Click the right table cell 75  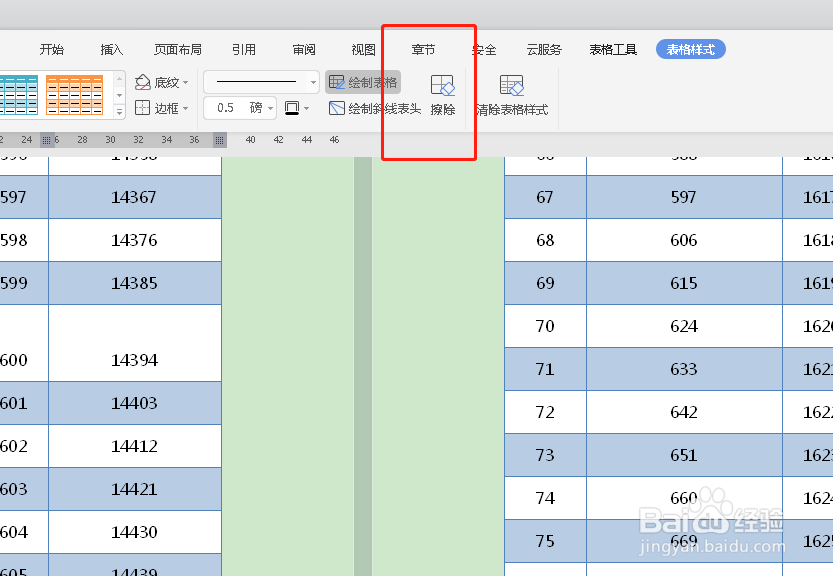tap(545, 541)
